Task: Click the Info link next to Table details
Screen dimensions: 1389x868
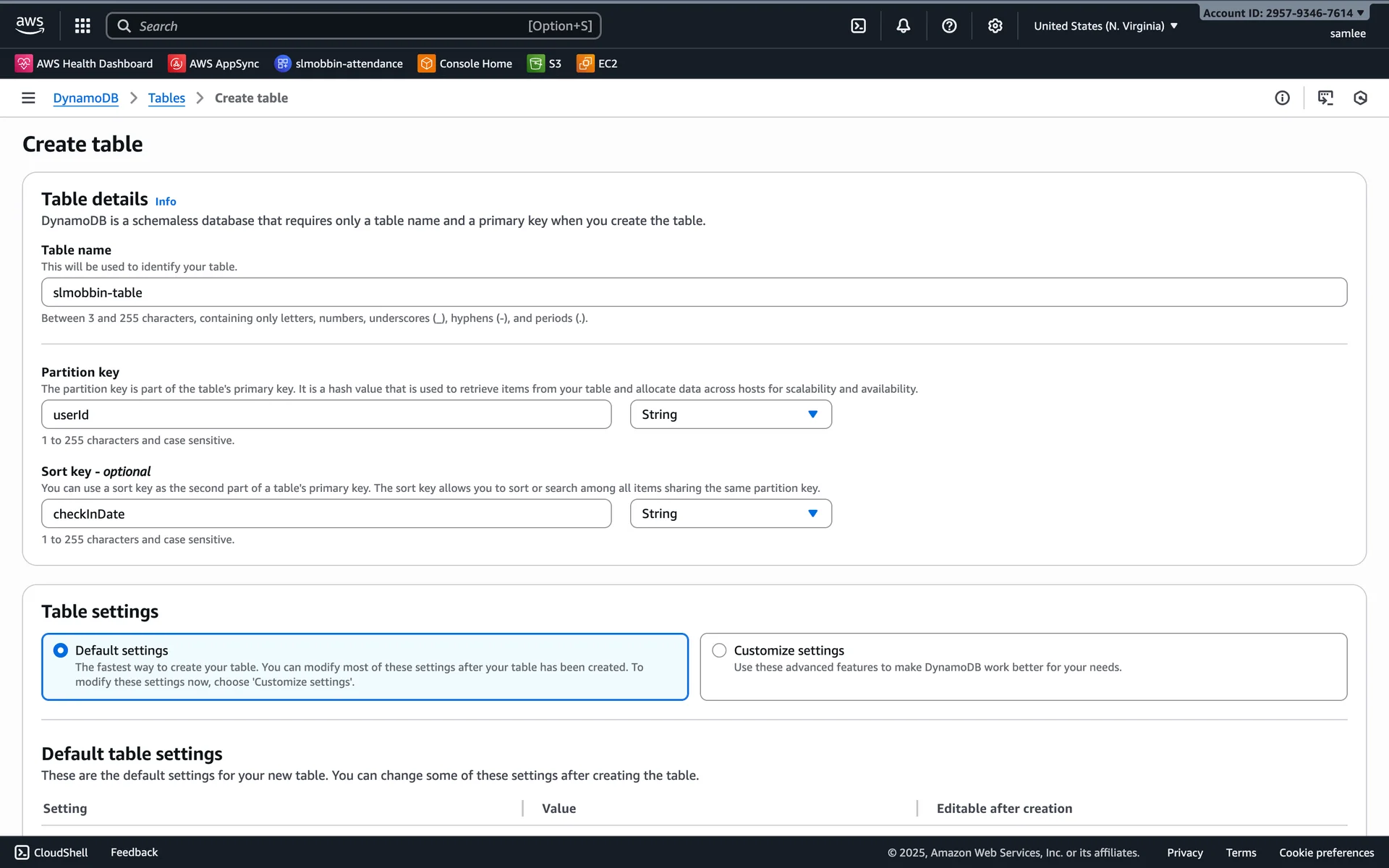Action: pyautogui.click(x=166, y=202)
